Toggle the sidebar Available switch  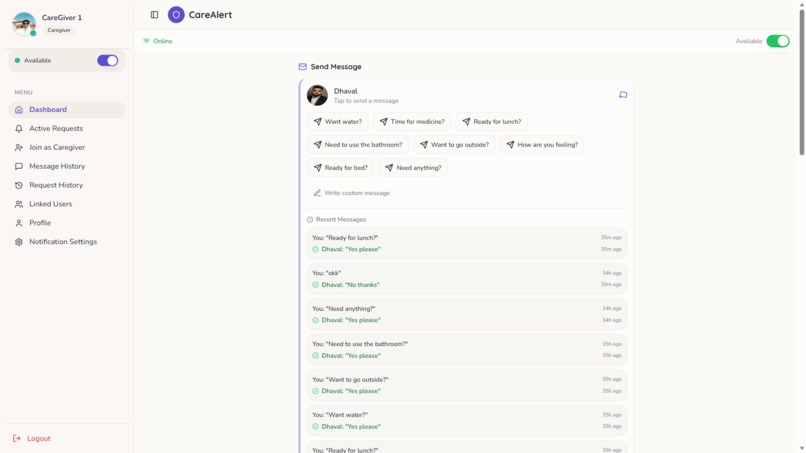[x=107, y=61]
